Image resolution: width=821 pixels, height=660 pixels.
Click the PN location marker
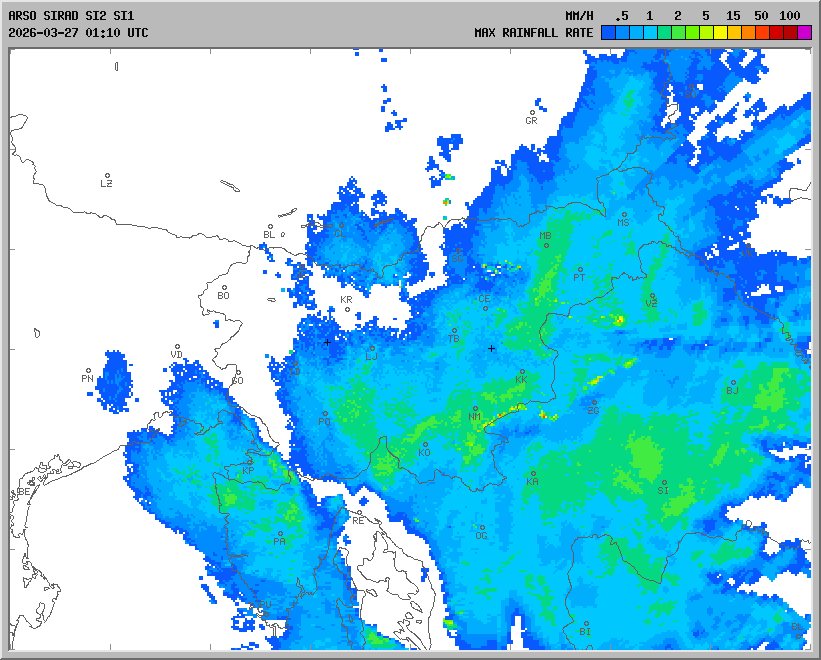tap(88, 371)
